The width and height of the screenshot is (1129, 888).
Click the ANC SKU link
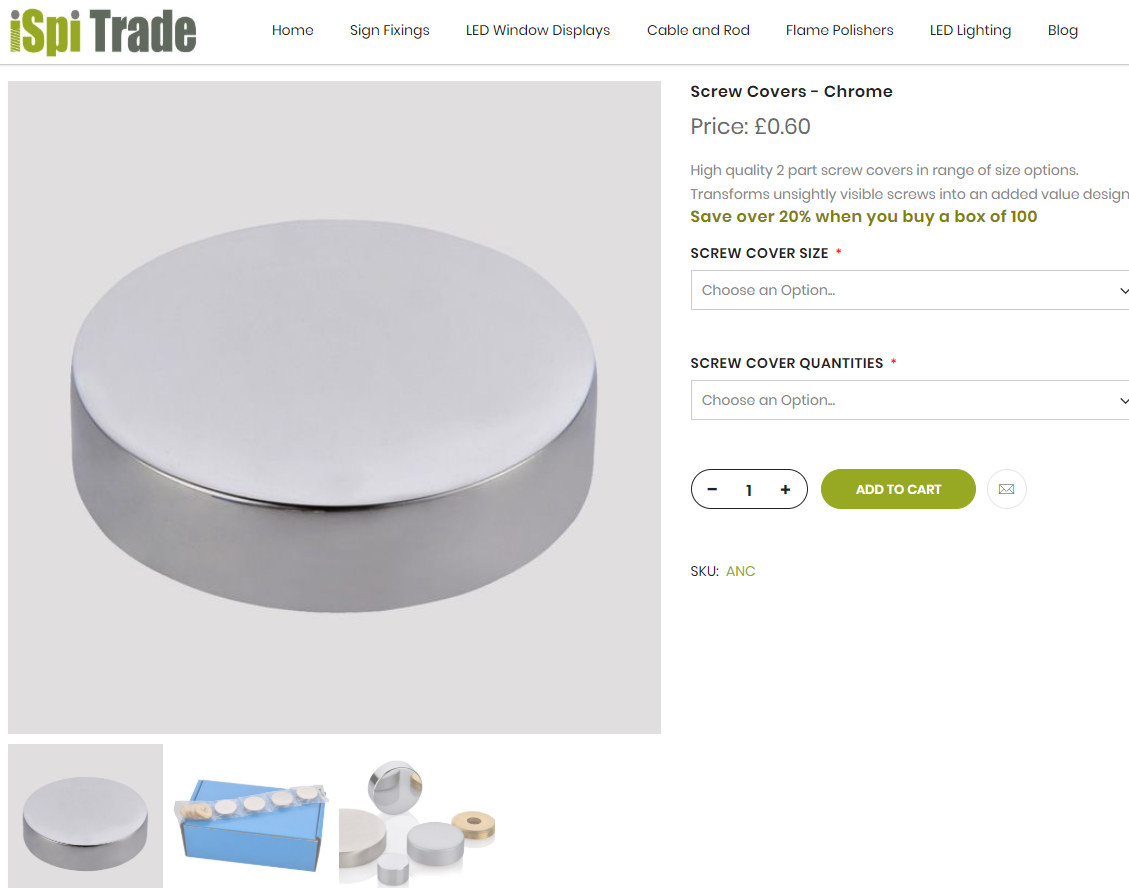tap(740, 571)
